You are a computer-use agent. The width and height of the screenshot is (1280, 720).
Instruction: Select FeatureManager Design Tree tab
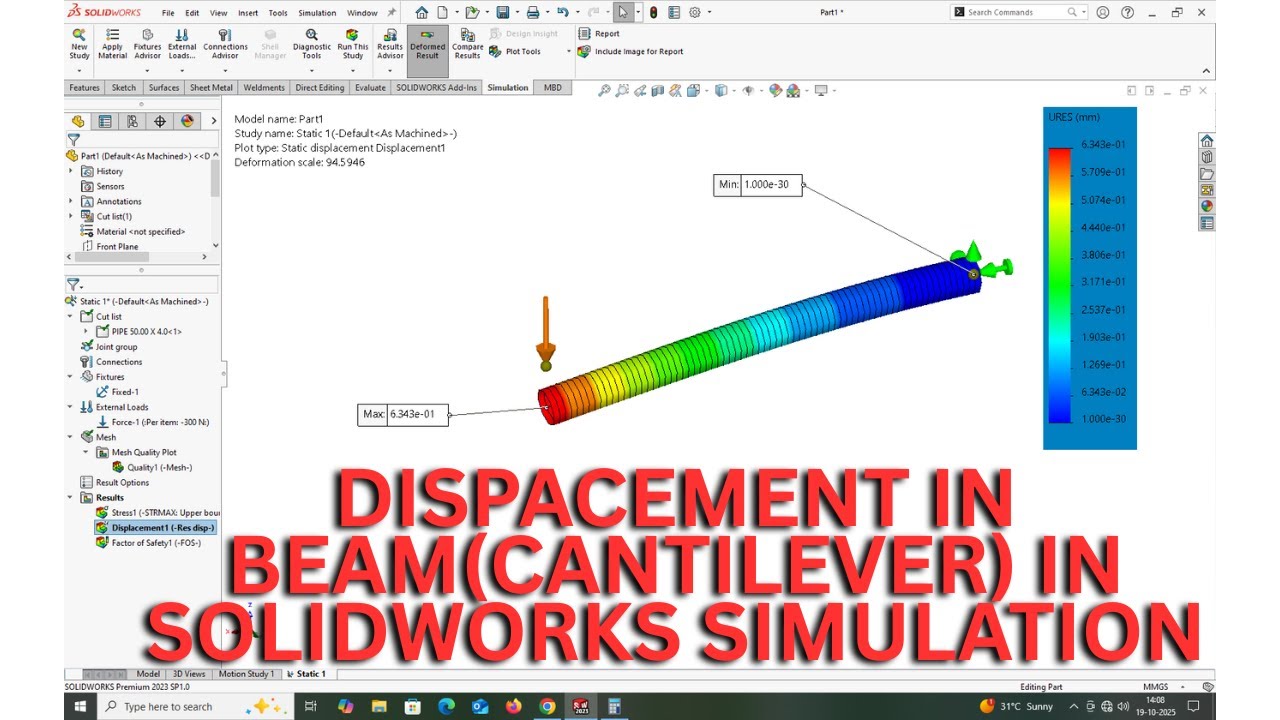(78, 121)
